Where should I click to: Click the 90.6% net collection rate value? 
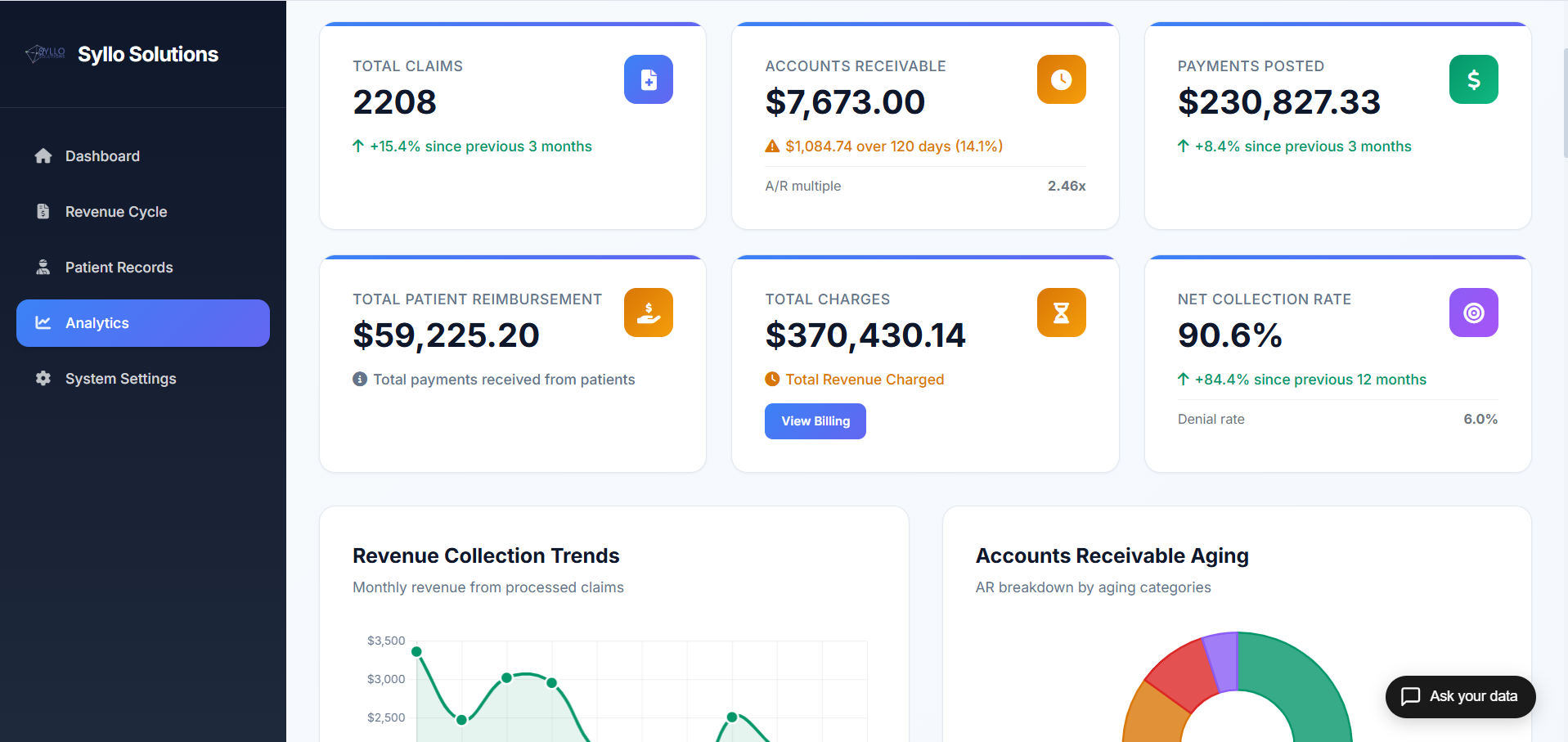(1230, 335)
